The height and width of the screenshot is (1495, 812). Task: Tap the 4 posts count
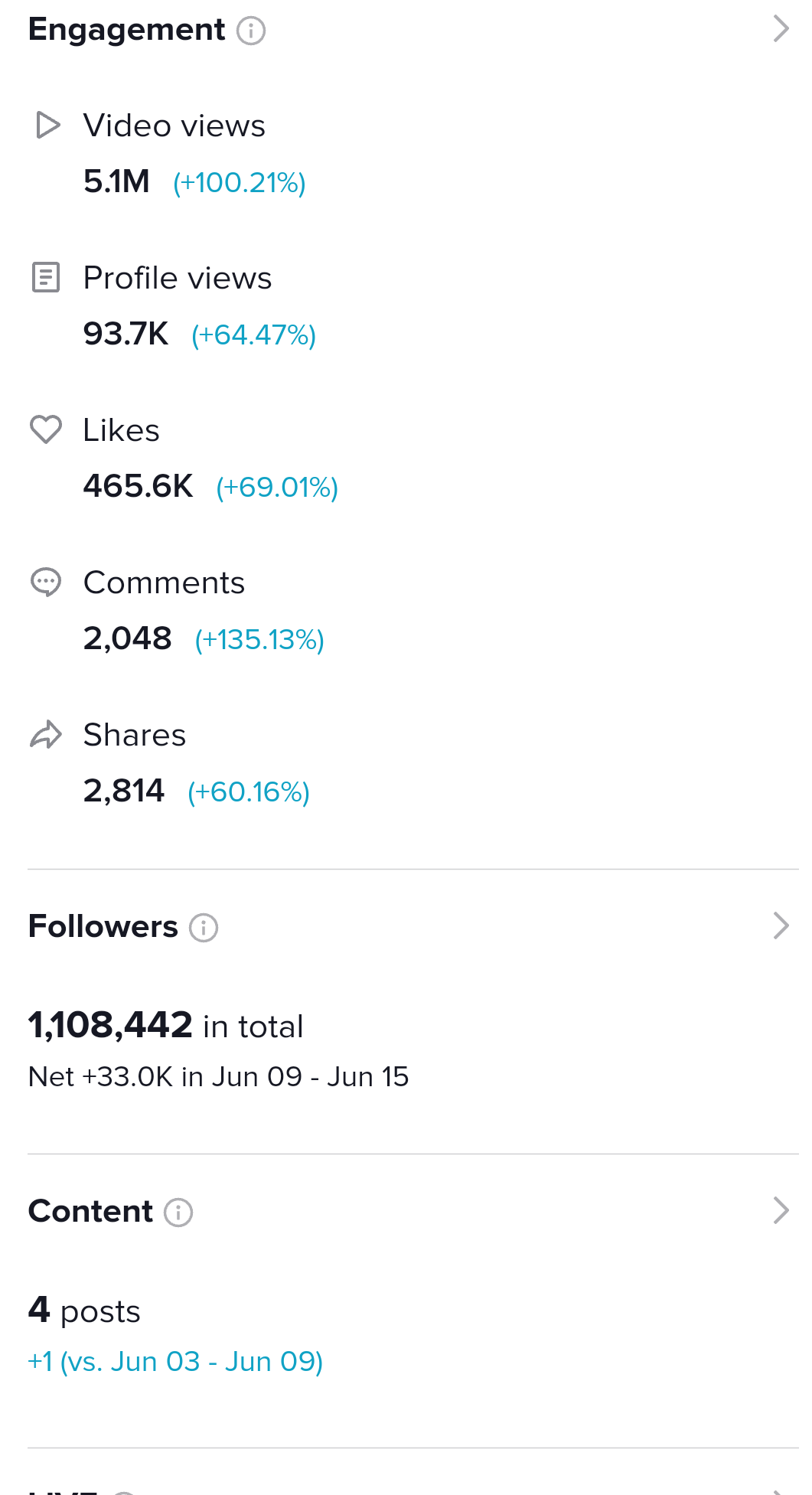coord(84,1311)
